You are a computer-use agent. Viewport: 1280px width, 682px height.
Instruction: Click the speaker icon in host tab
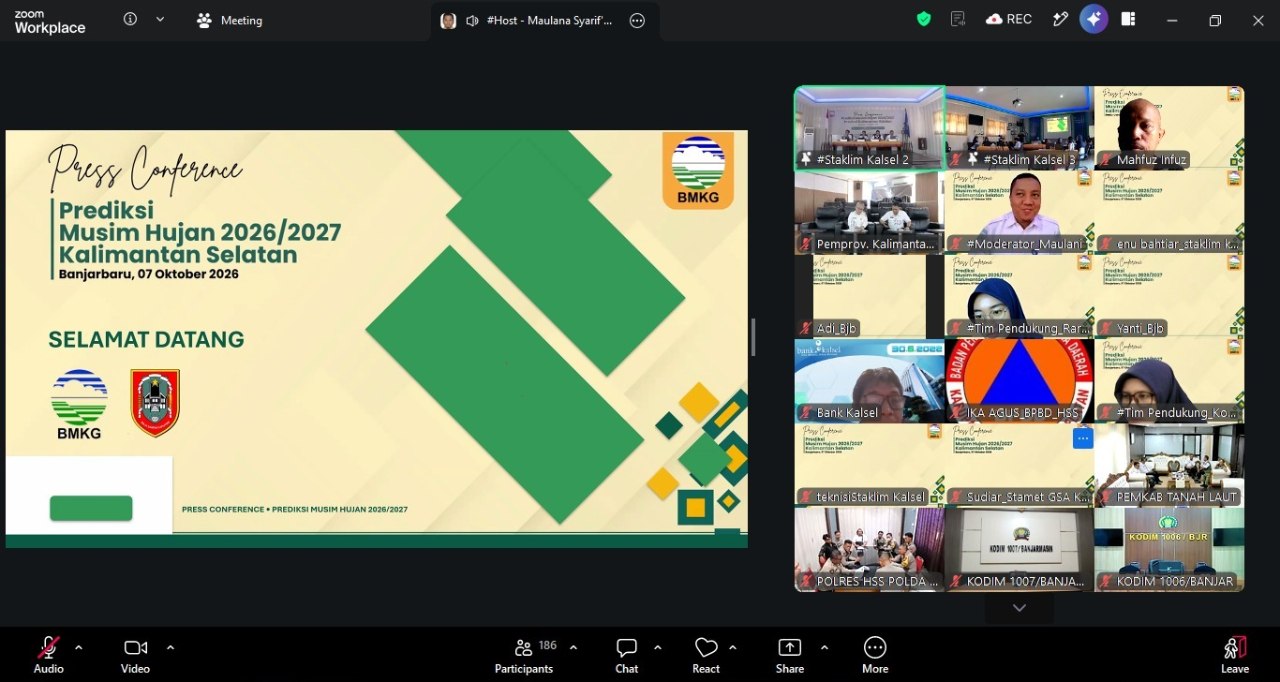pos(472,20)
